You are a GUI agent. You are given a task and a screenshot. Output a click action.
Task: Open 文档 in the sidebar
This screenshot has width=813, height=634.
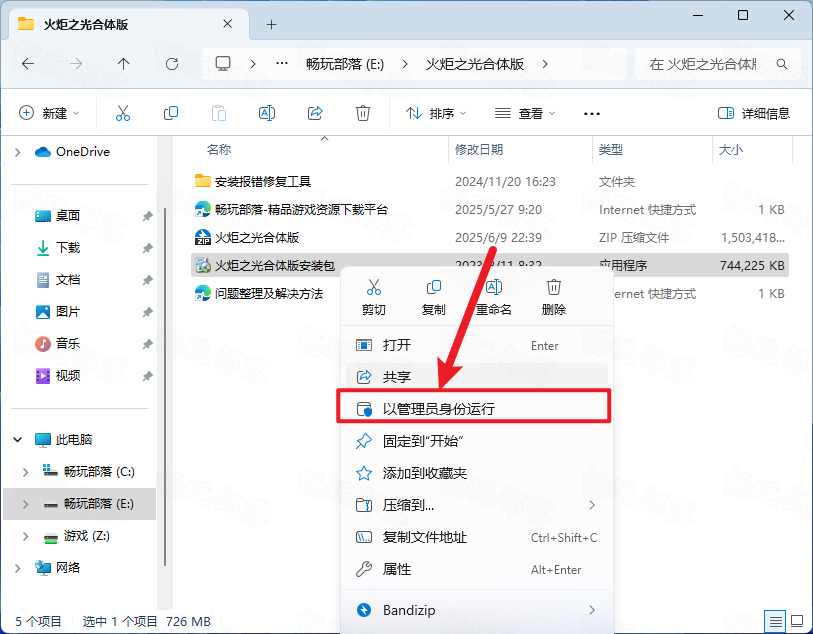[x=67, y=280]
